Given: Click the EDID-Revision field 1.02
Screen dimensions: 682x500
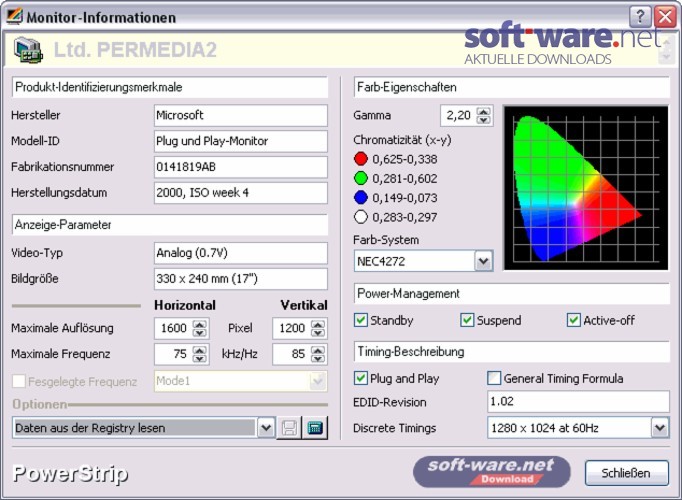Looking at the screenshot, I should pos(578,401).
